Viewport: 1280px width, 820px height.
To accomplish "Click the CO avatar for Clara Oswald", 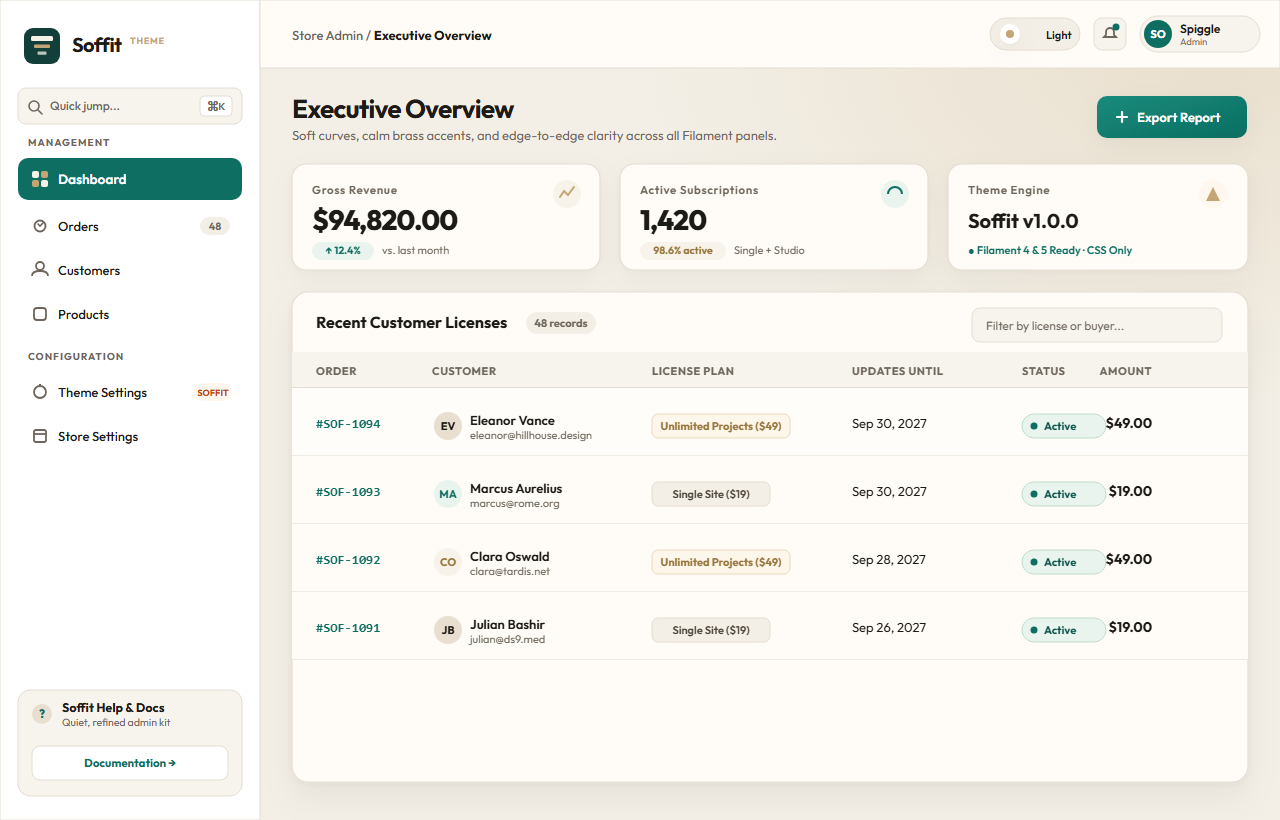I will tap(448, 562).
